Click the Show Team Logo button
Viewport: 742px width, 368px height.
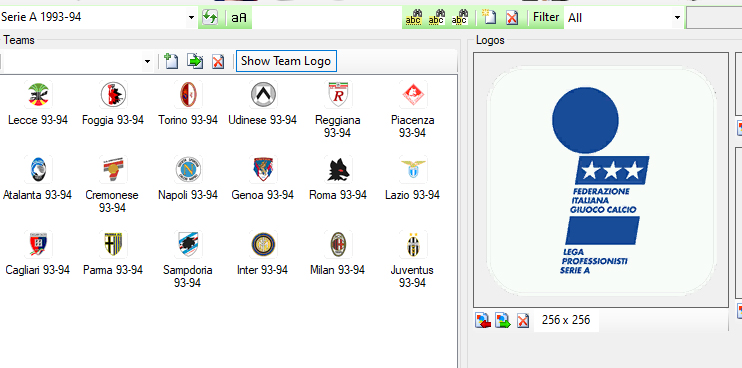coord(286,61)
